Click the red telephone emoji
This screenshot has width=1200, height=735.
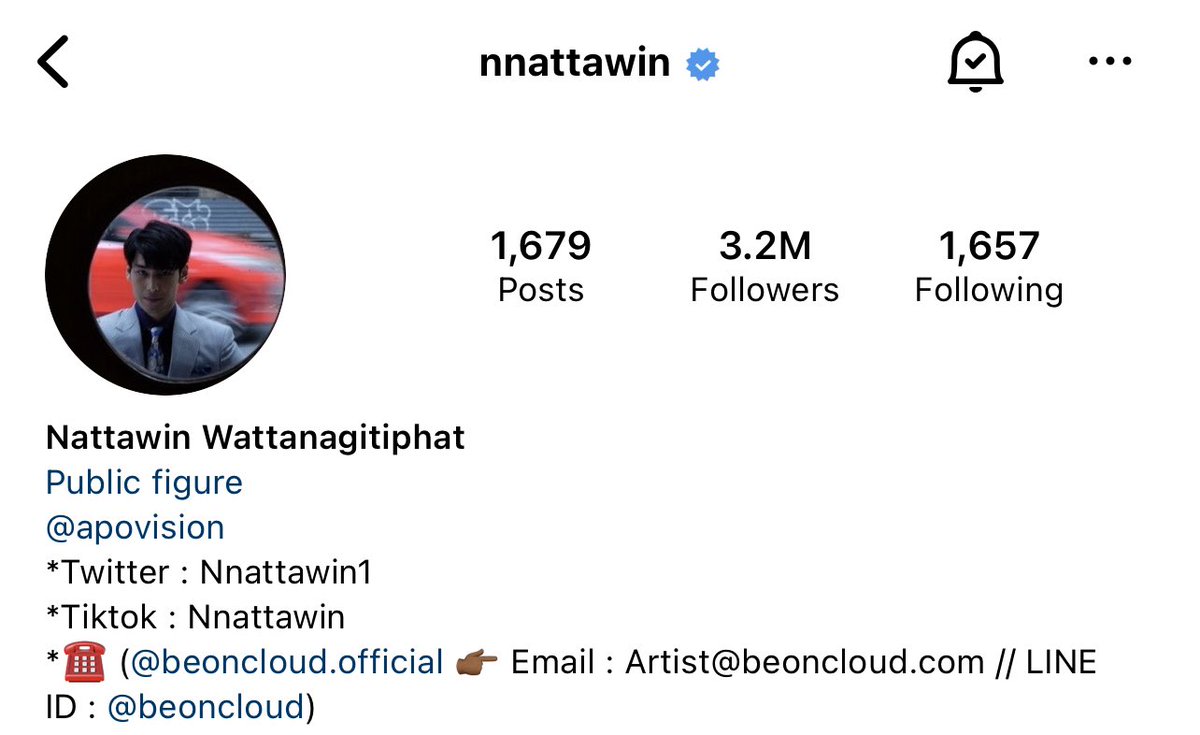tap(85, 662)
